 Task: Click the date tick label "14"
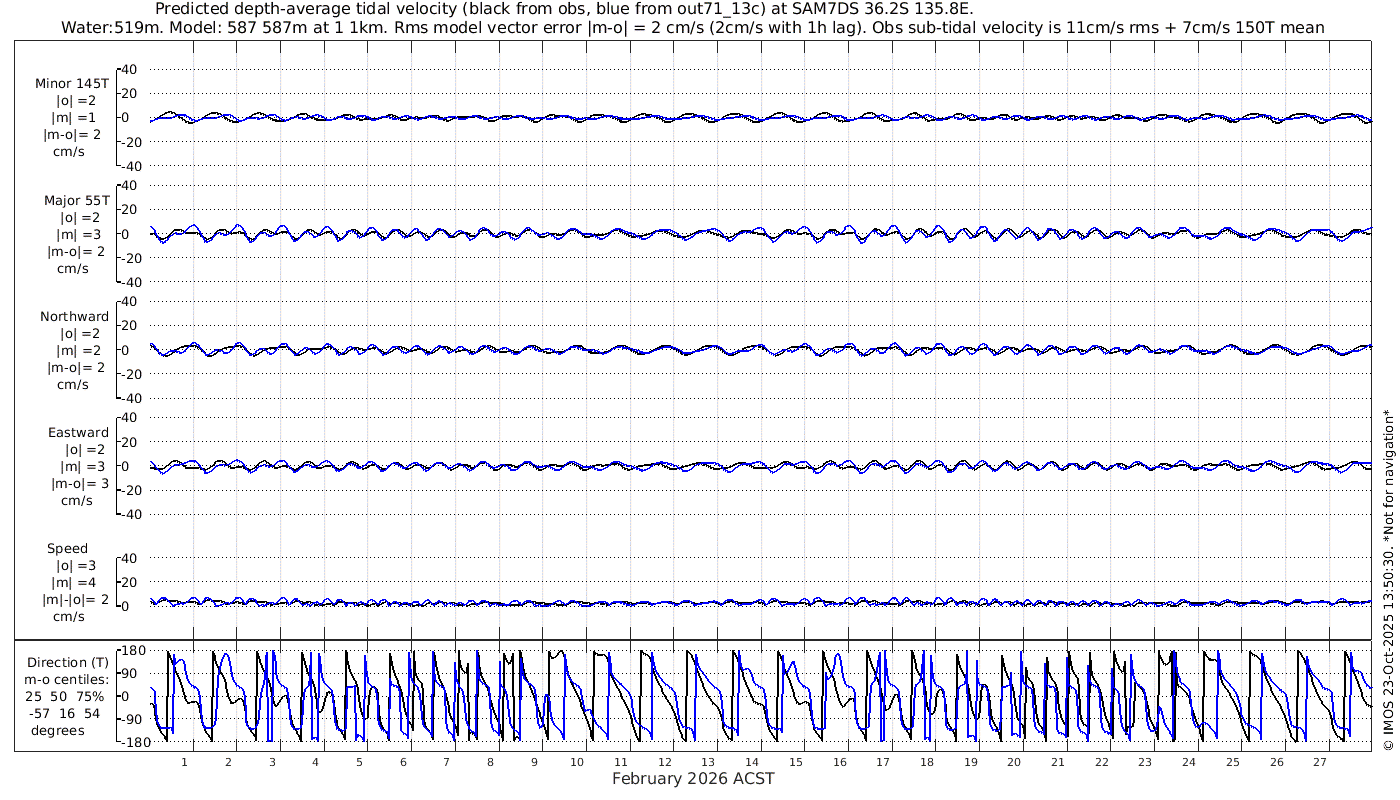coord(752,762)
